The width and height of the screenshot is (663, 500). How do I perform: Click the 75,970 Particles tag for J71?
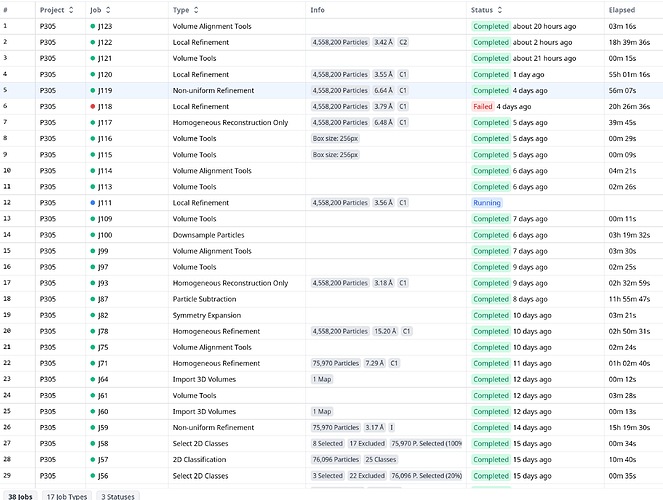(x=336, y=363)
